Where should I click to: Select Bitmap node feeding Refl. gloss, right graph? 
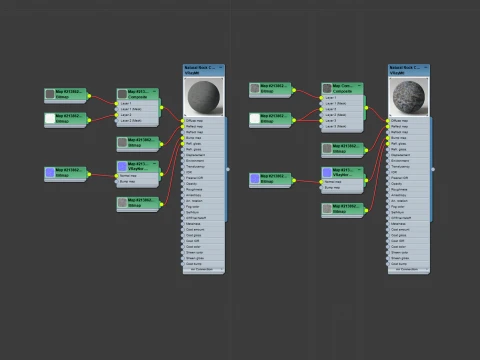pyautogui.click(x=342, y=209)
